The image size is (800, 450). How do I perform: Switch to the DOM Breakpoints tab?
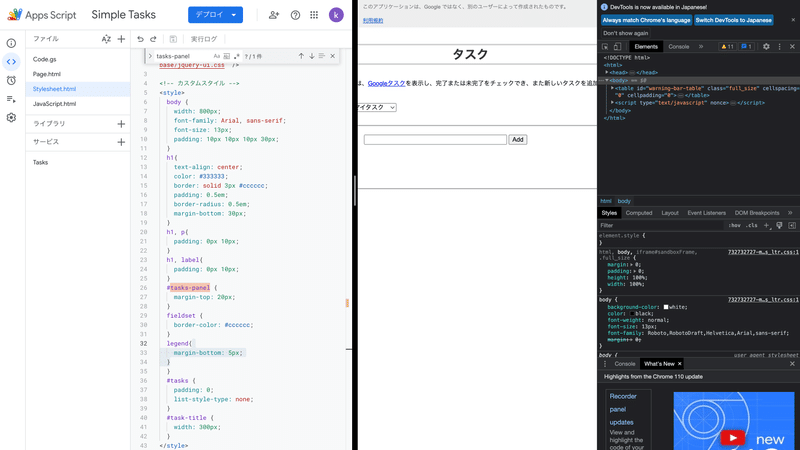click(757, 213)
